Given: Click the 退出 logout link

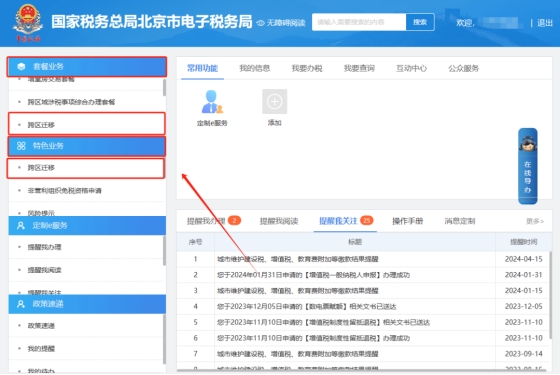Looking at the screenshot, I should pos(545,23).
